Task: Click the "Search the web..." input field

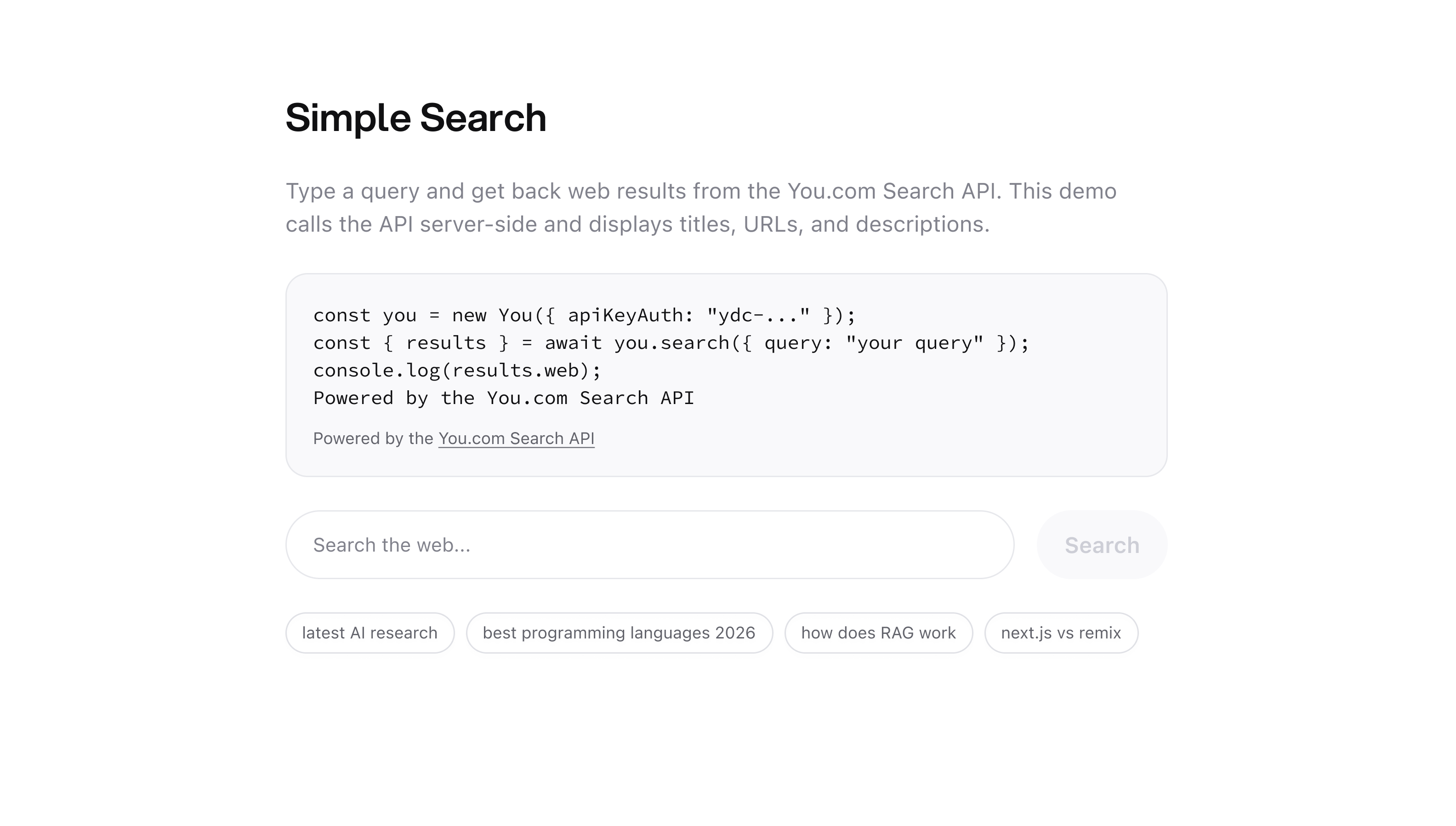Action: 649,545
